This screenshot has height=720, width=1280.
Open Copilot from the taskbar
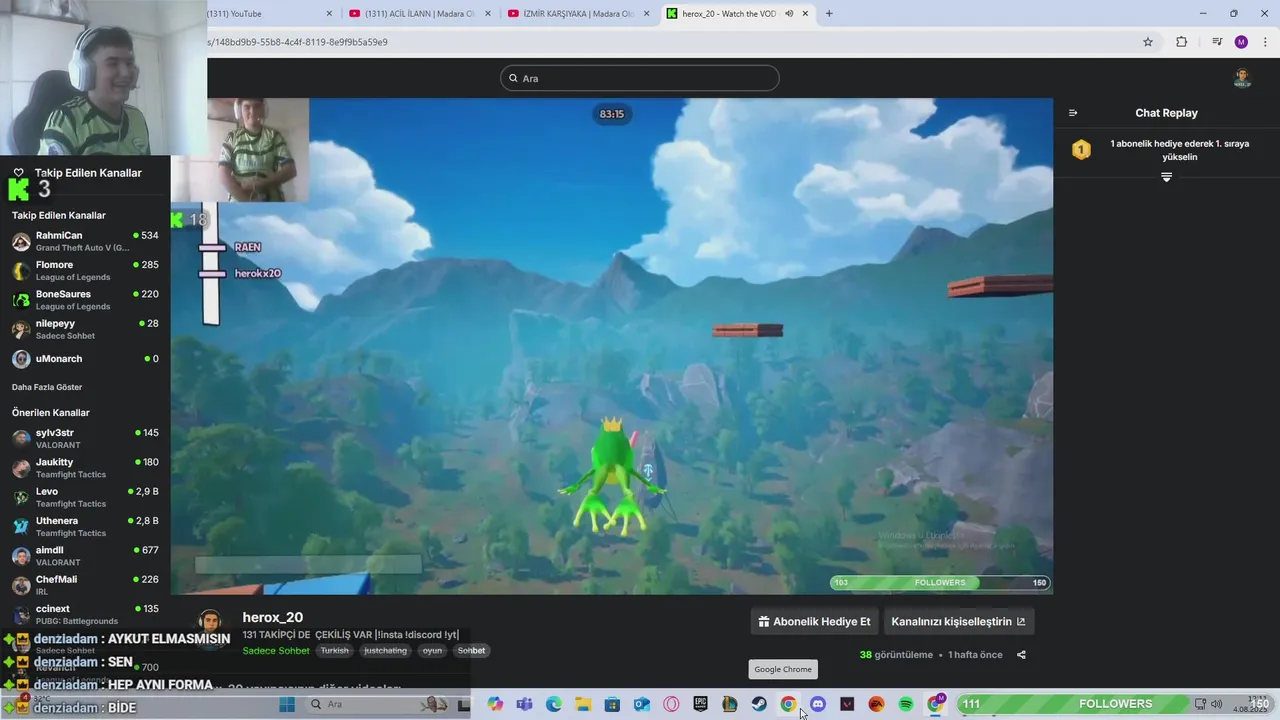(495, 705)
